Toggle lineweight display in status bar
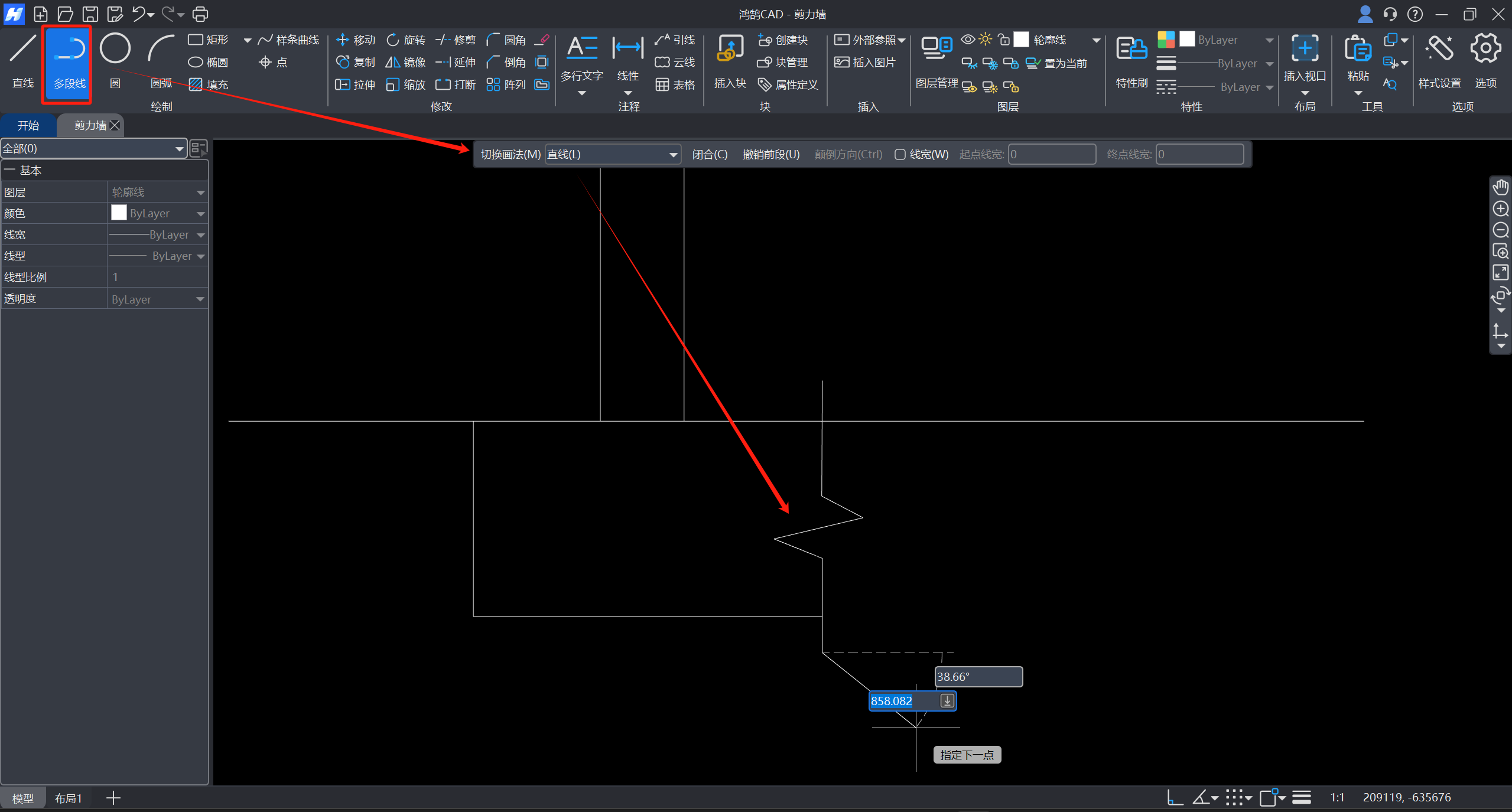 tap(1301, 798)
